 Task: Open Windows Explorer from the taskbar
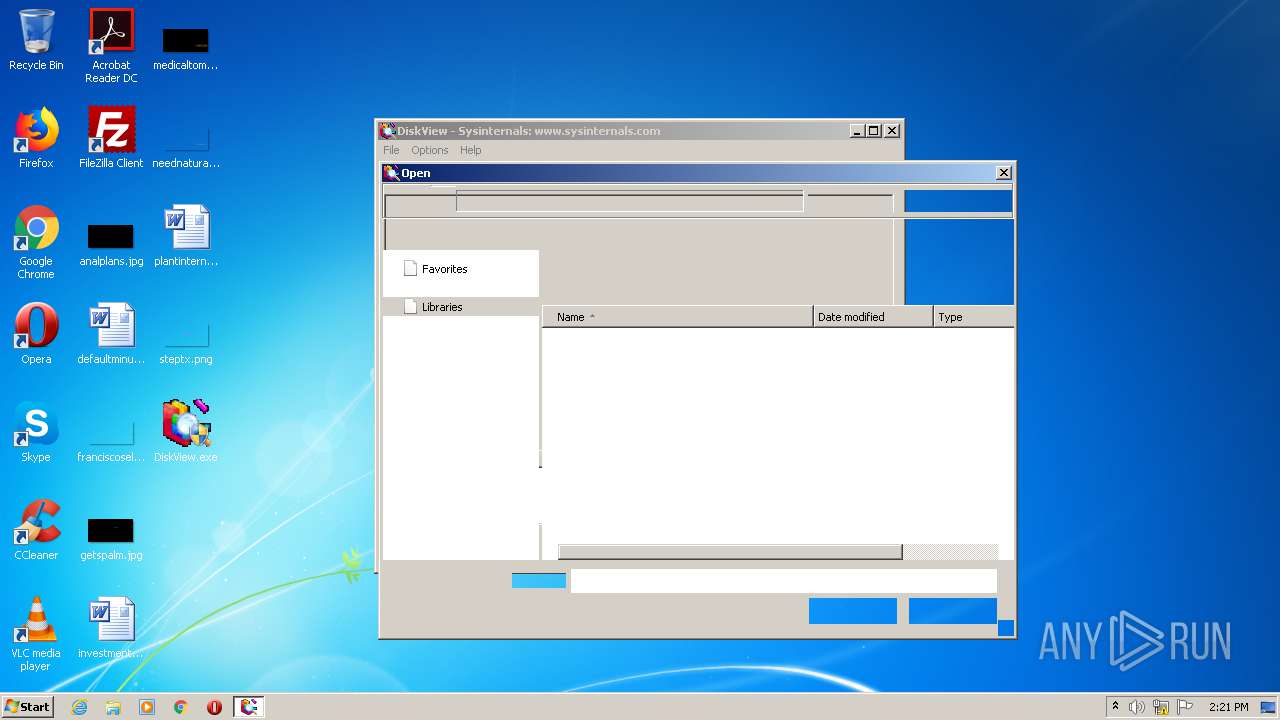pyautogui.click(x=113, y=707)
